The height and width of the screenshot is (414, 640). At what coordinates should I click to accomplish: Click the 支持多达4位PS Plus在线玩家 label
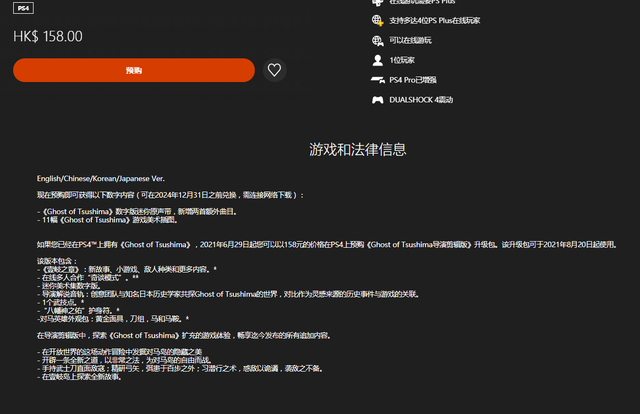[435, 20]
